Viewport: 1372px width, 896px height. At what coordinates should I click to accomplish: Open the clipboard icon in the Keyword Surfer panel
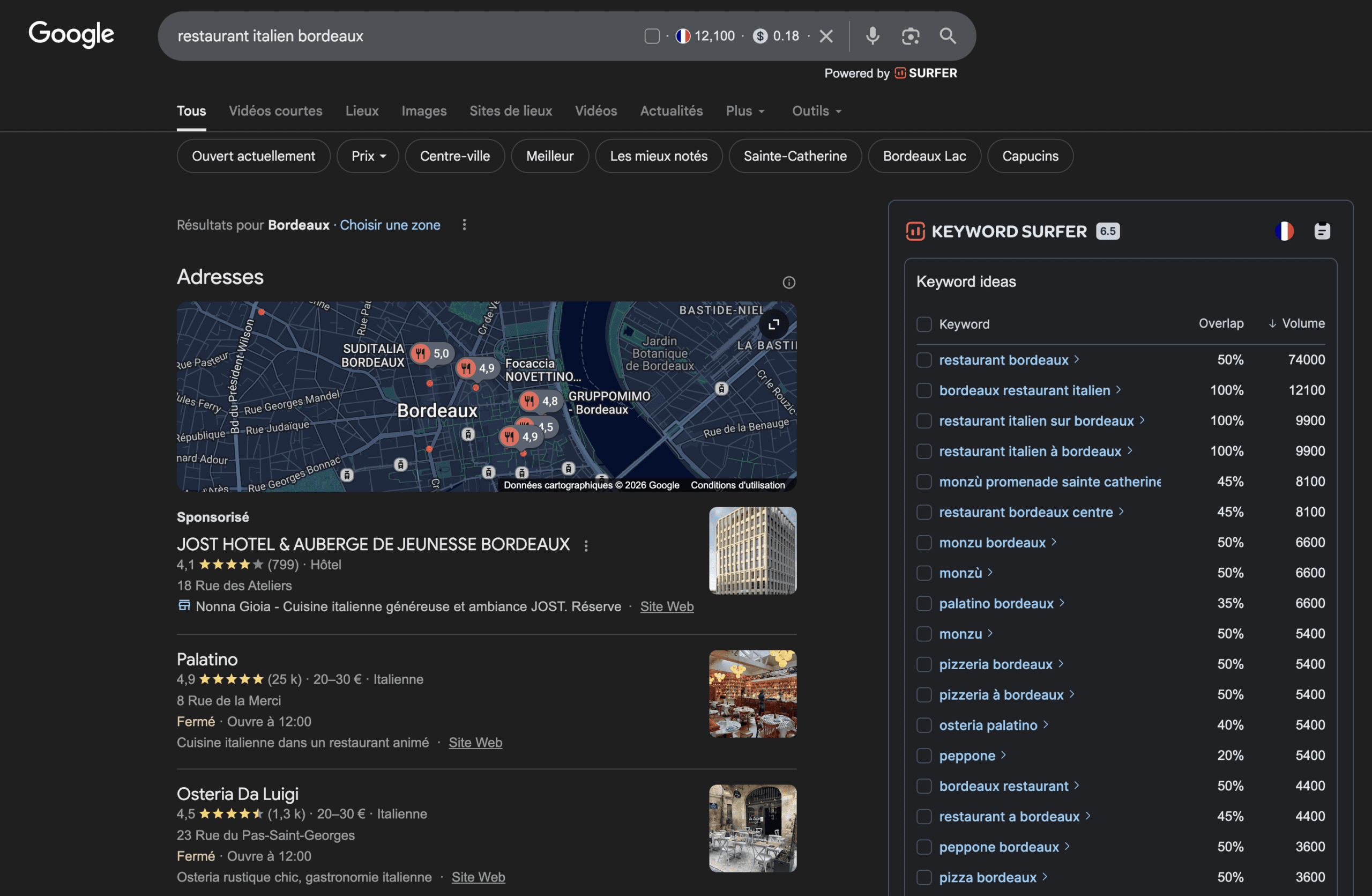coord(1321,231)
